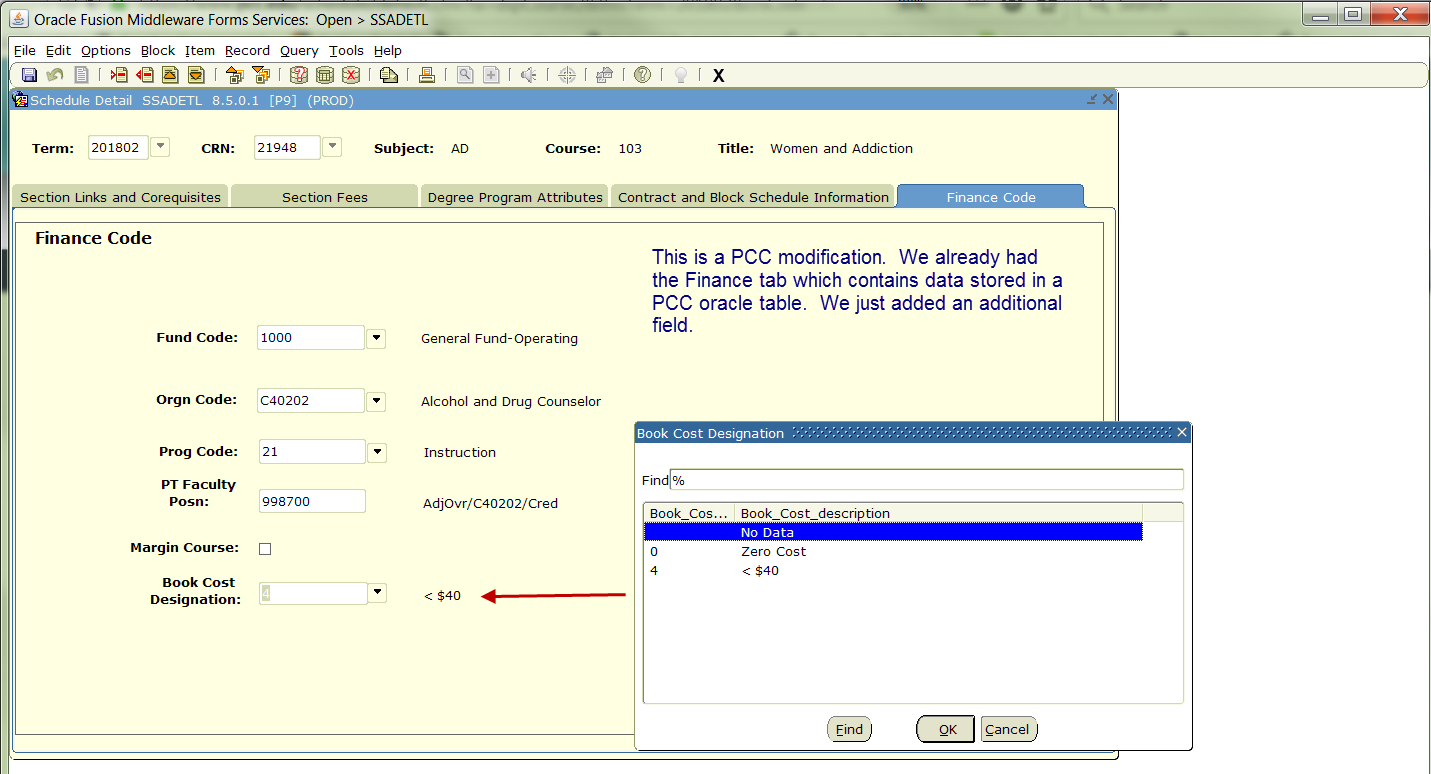This screenshot has width=1431, height=774.
Task: Go to Next Record toolbar icon
Action: [196, 75]
